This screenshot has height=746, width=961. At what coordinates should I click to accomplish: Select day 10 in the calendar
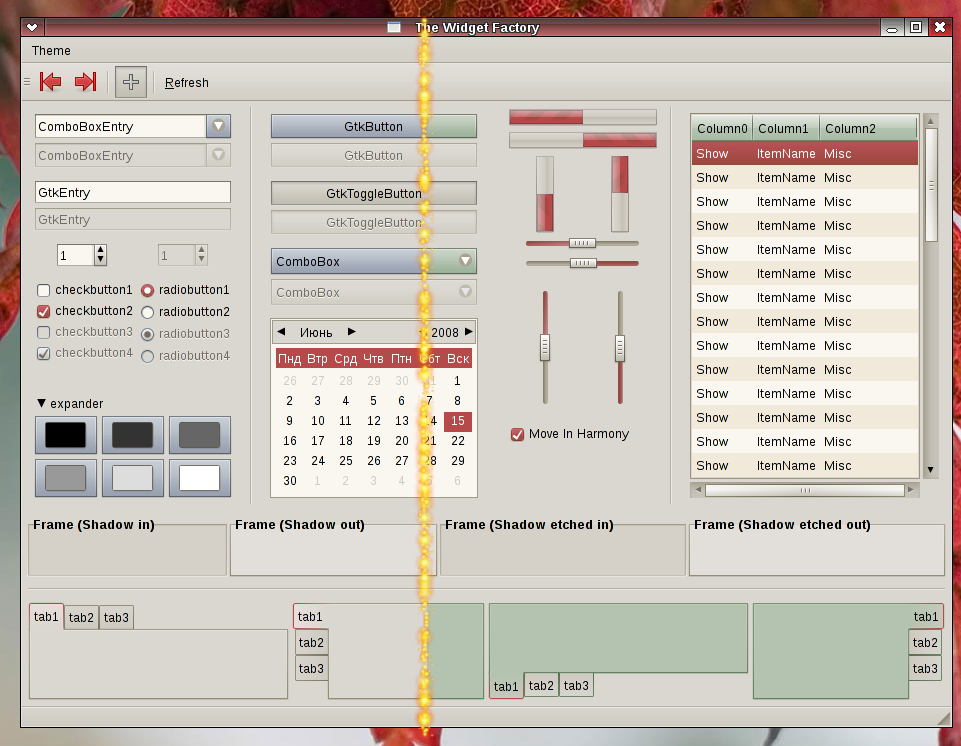click(x=317, y=421)
